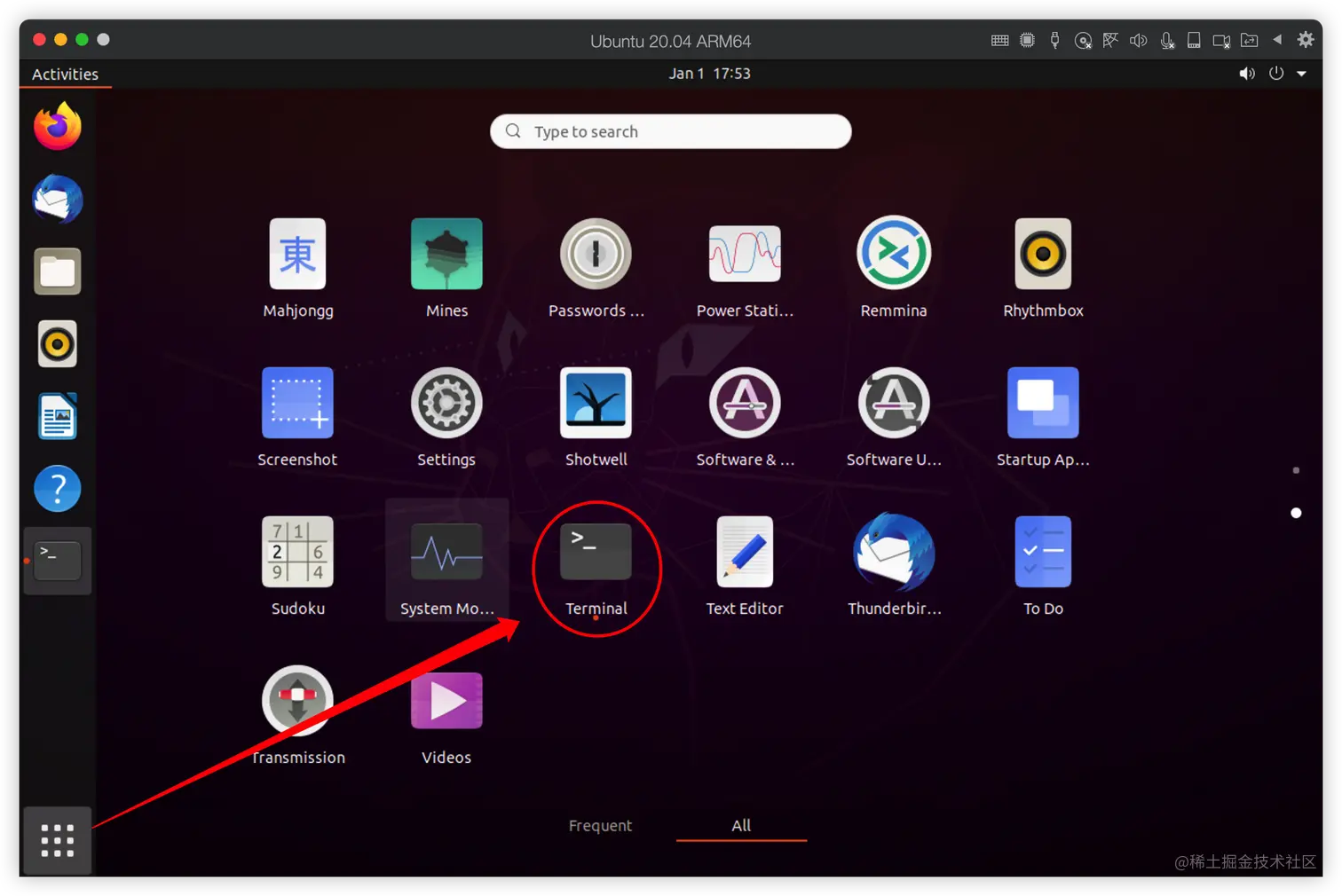Image resolution: width=1342 pixels, height=896 pixels.
Task: Open the system status menu chevron
Action: coord(1302,74)
